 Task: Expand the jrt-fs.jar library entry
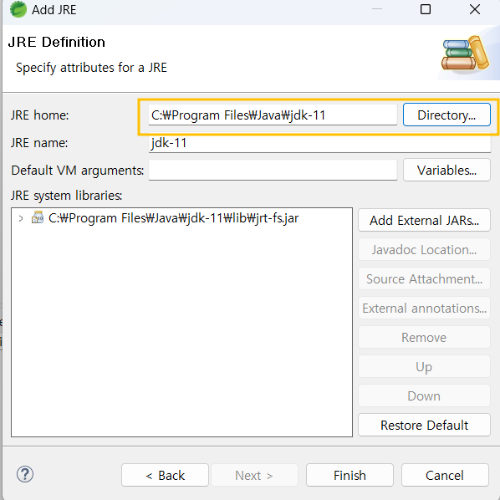tap(21, 219)
